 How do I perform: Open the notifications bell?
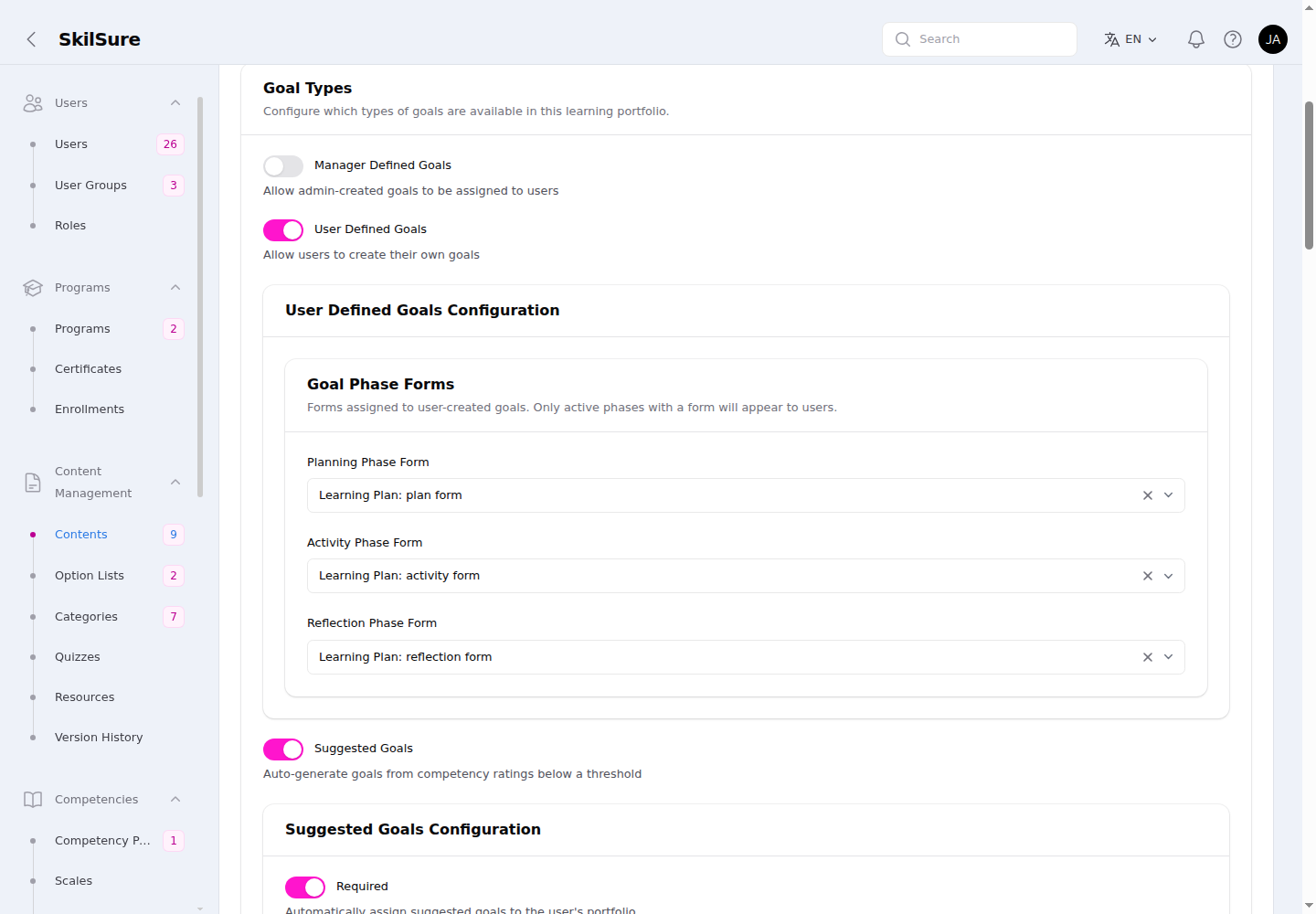(1195, 39)
